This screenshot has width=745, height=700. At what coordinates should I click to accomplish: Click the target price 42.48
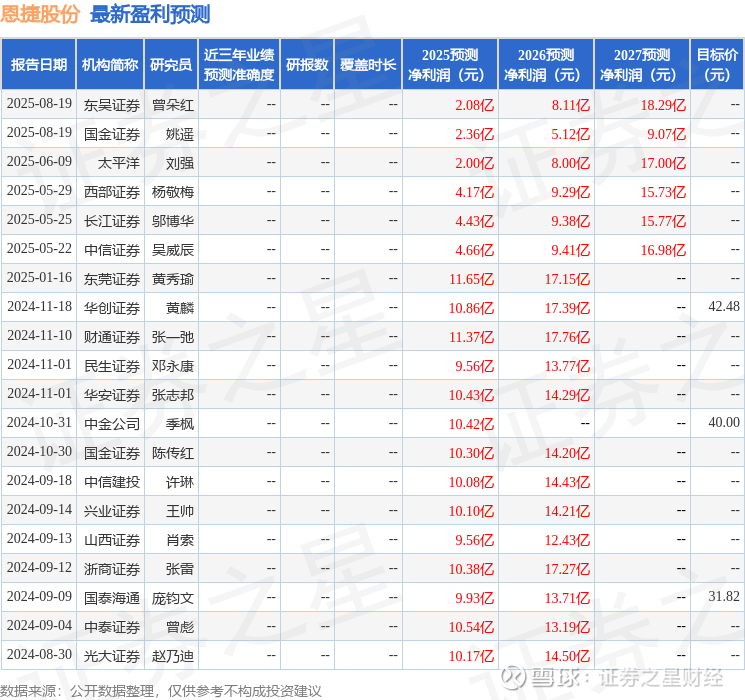(724, 307)
